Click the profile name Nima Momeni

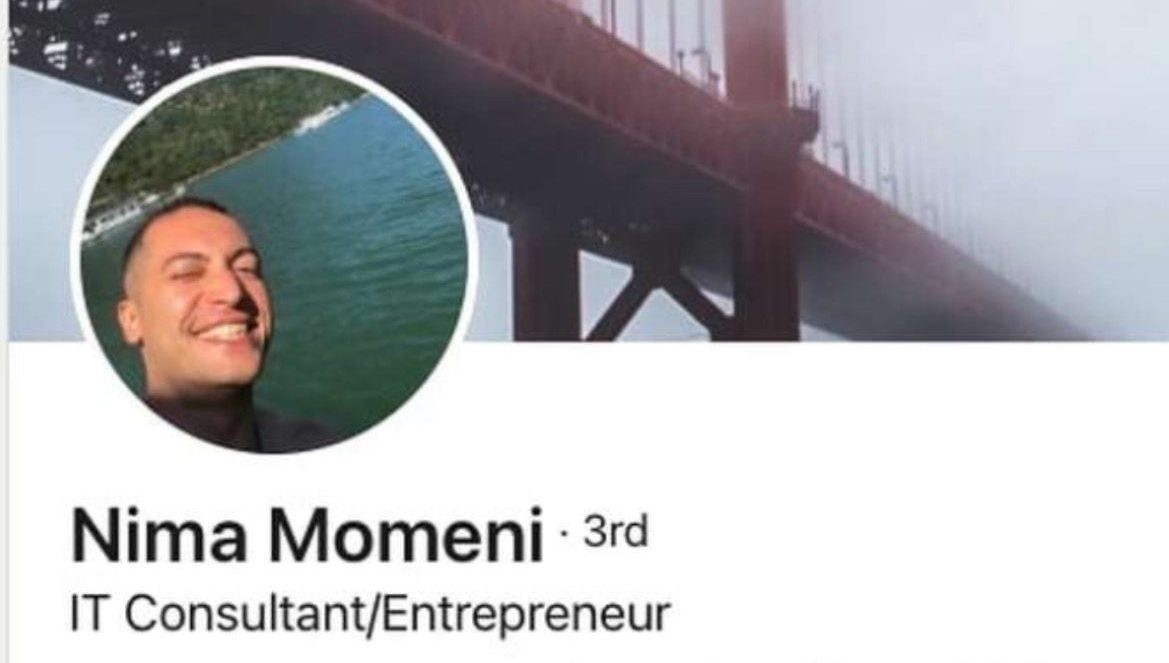tap(307, 535)
